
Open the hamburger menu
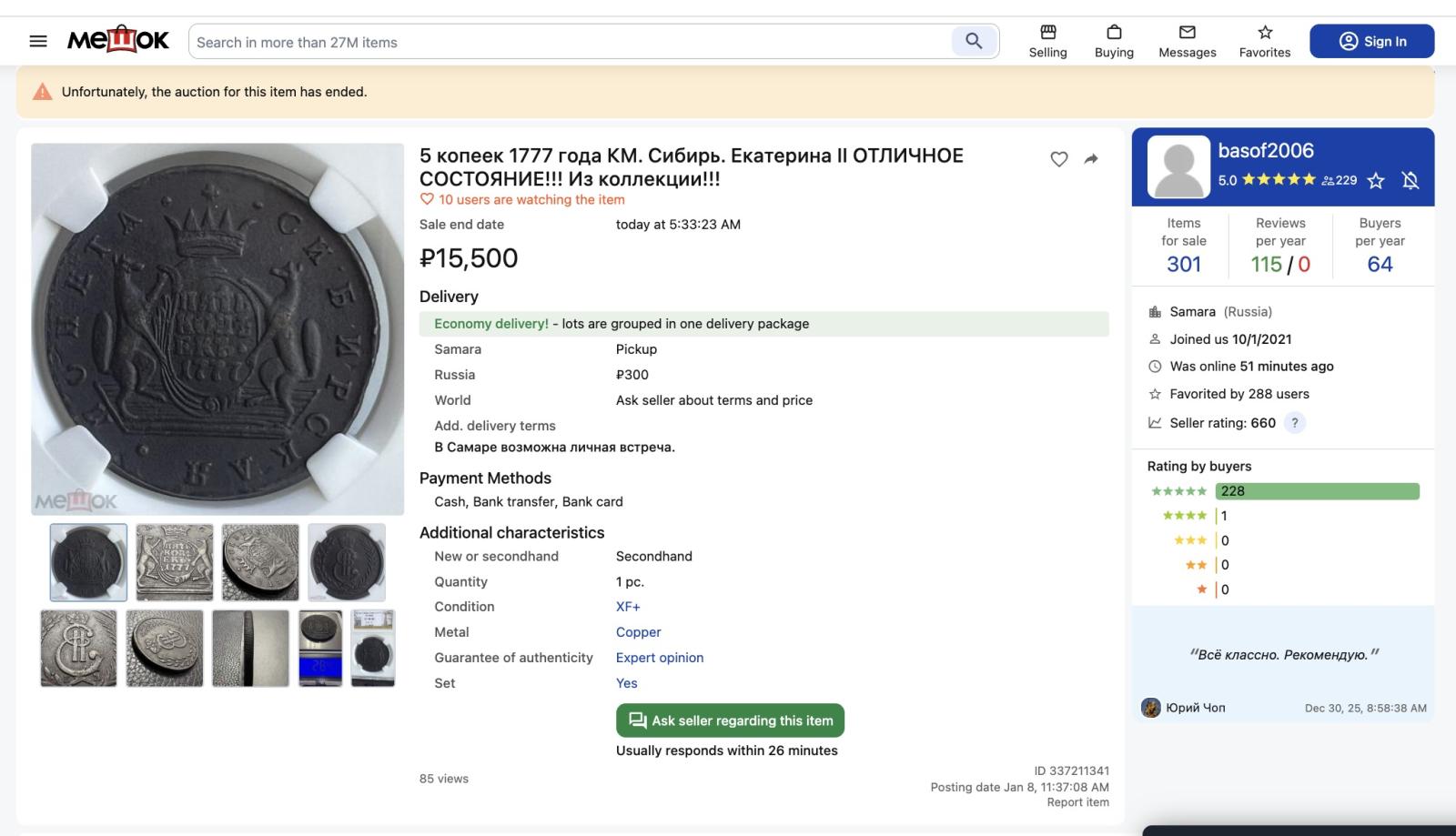click(x=38, y=41)
